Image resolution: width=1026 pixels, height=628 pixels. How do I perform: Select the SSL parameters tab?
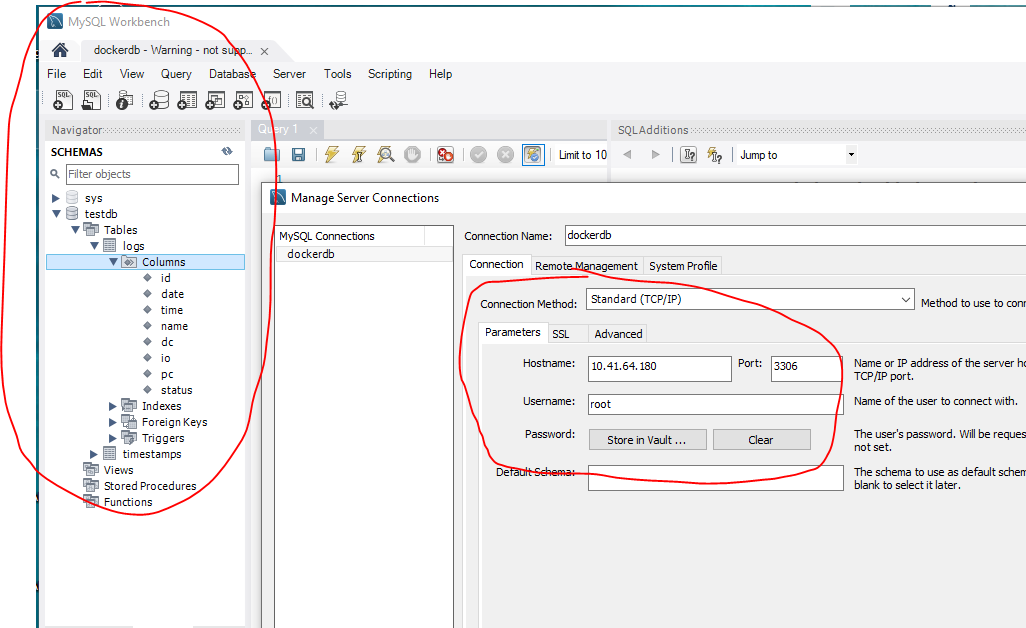tap(561, 334)
